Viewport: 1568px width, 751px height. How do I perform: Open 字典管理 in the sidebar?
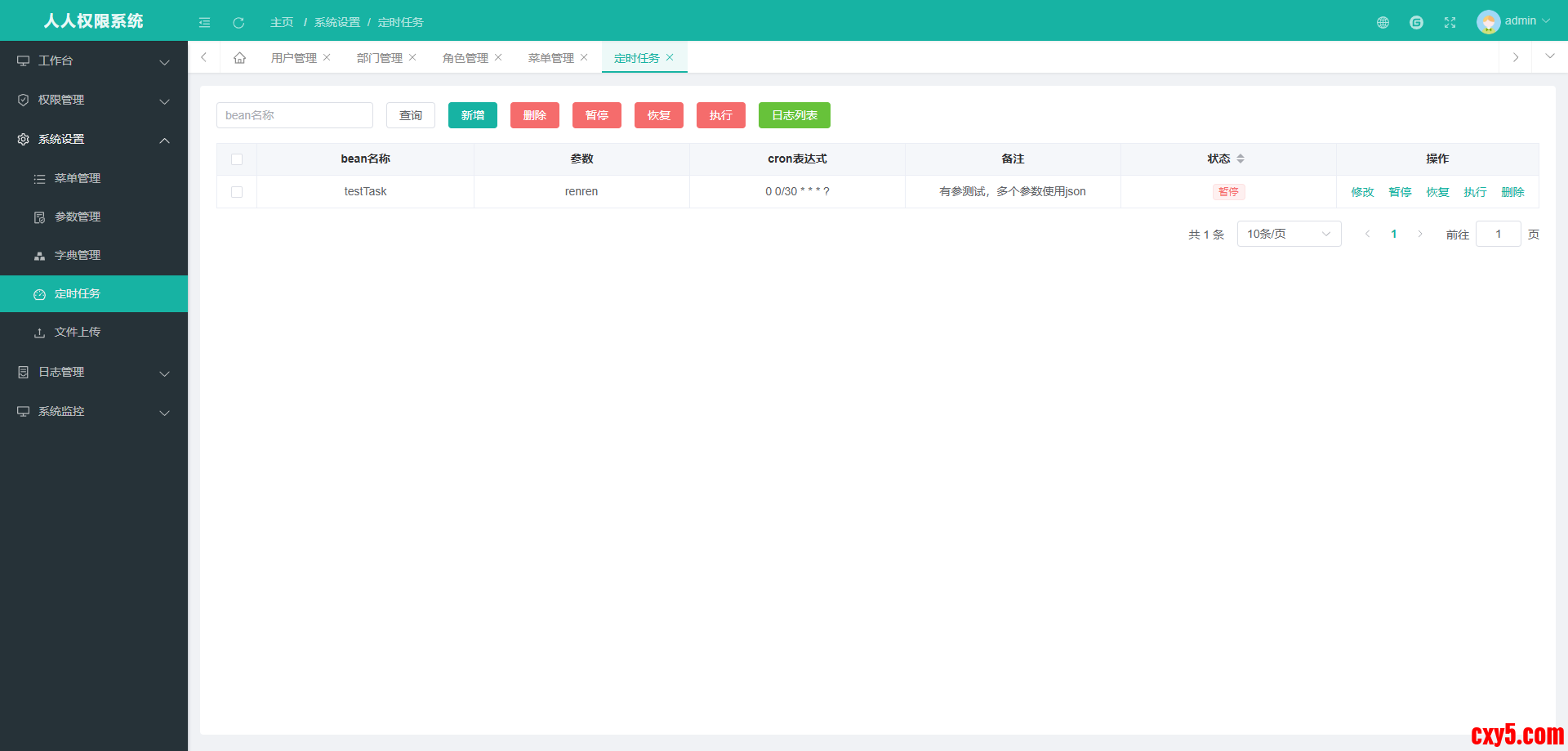(78, 255)
